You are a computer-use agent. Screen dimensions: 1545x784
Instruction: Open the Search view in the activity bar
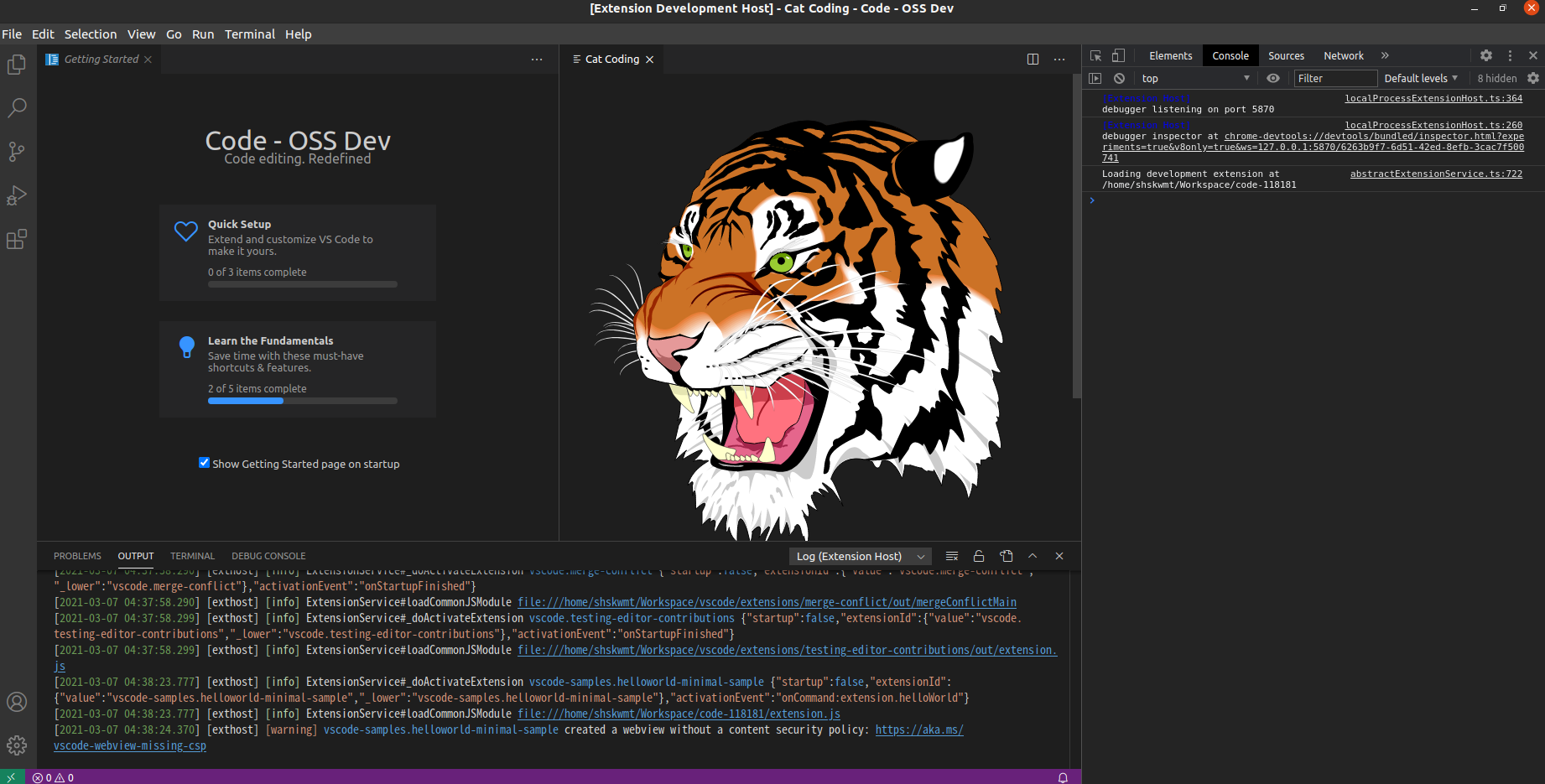pyautogui.click(x=17, y=107)
